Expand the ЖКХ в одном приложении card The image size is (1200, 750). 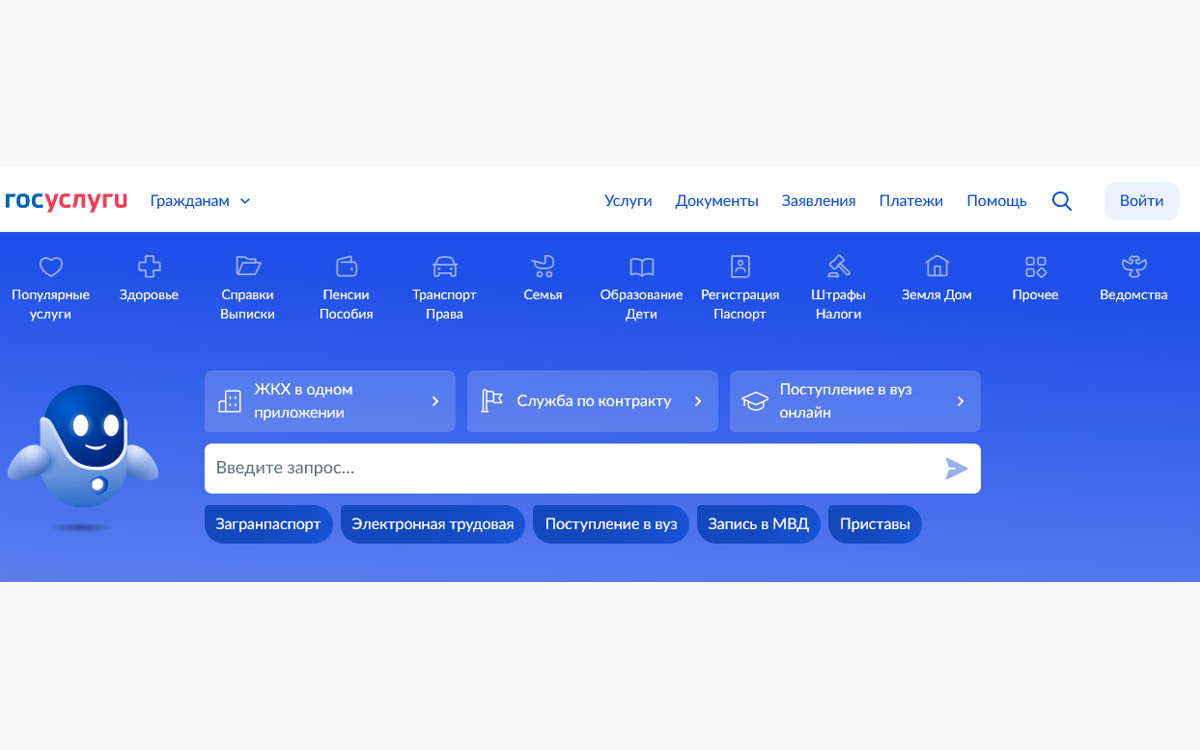pos(330,401)
